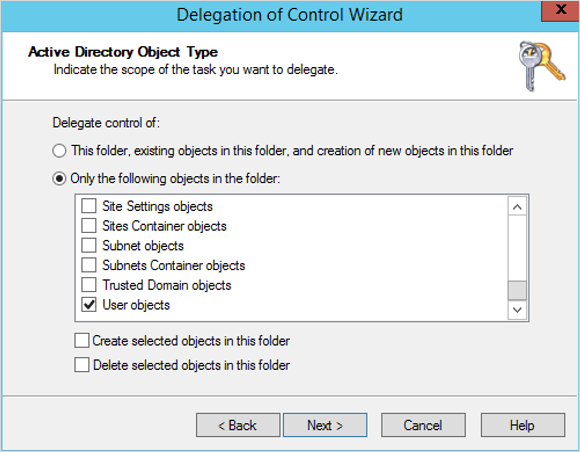Select 'Only the following objects' radio button
The height and width of the screenshot is (452, 580).
(x=59, y=179)
